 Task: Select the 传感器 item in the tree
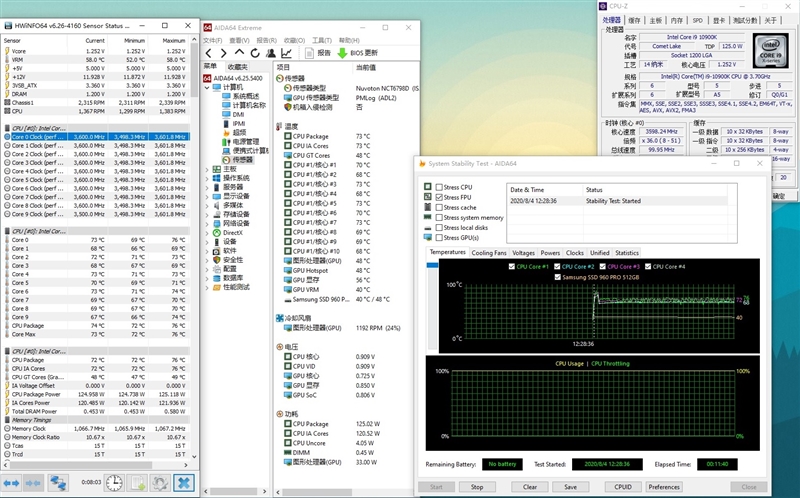tap(243, 160)
